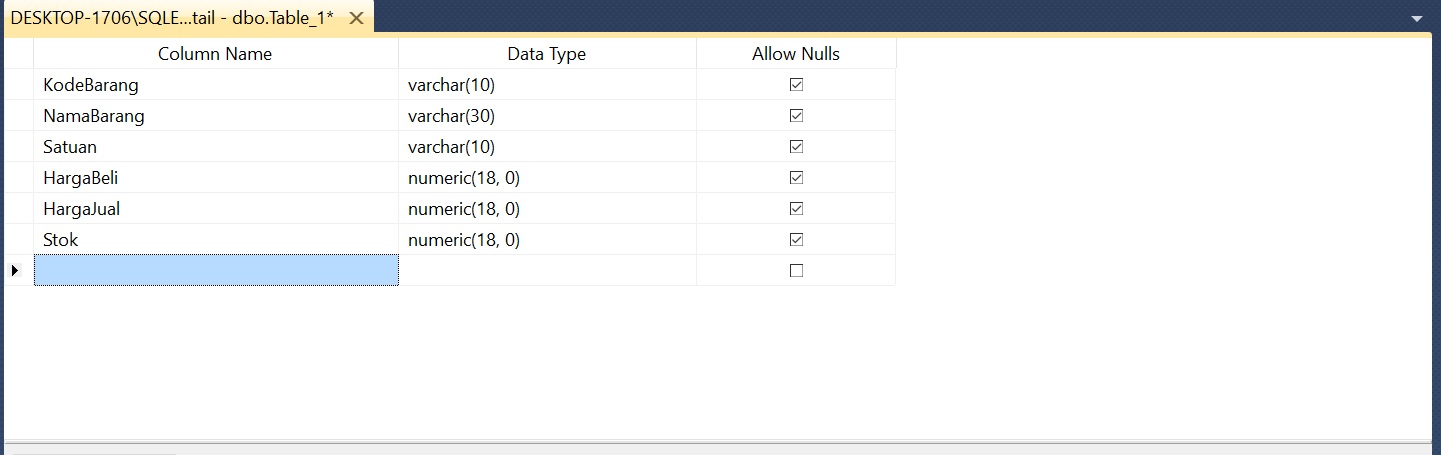
Task: Disable Allow Nulls for HargaJual
Action: click(x=796, y=209)
